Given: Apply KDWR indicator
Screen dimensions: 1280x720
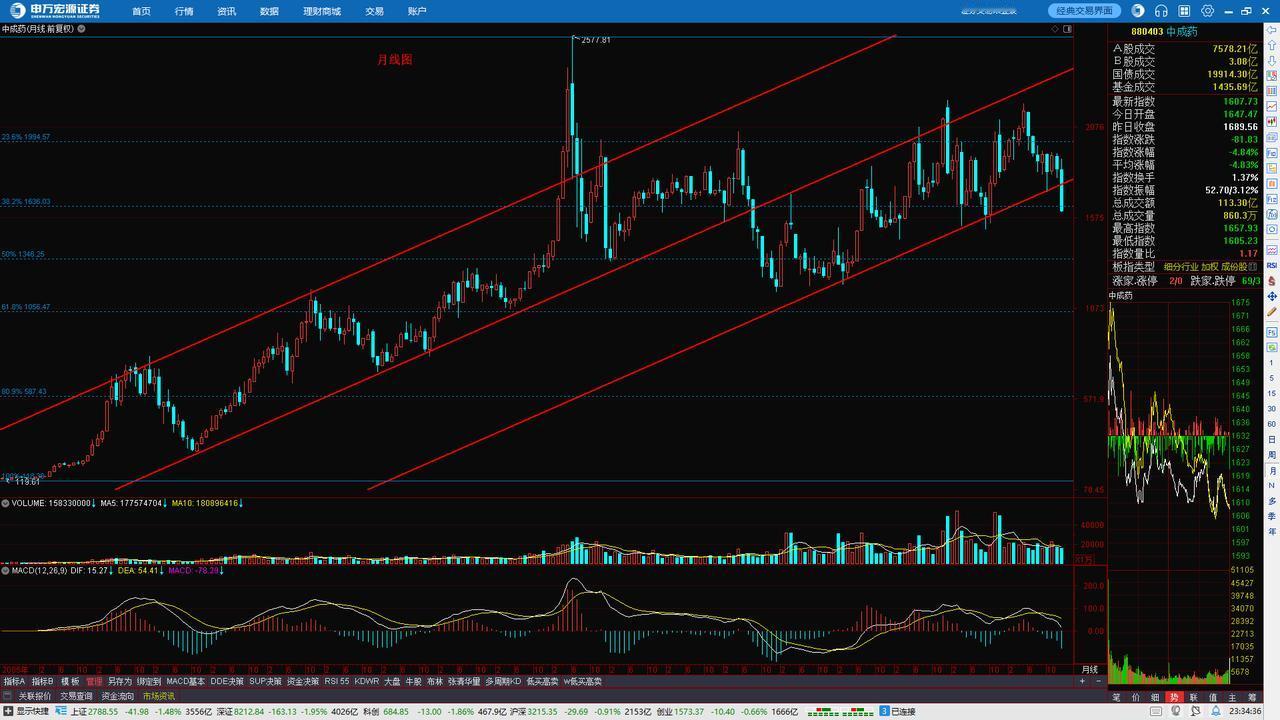Looking at the screenshot, I should [x=367, y=681].
